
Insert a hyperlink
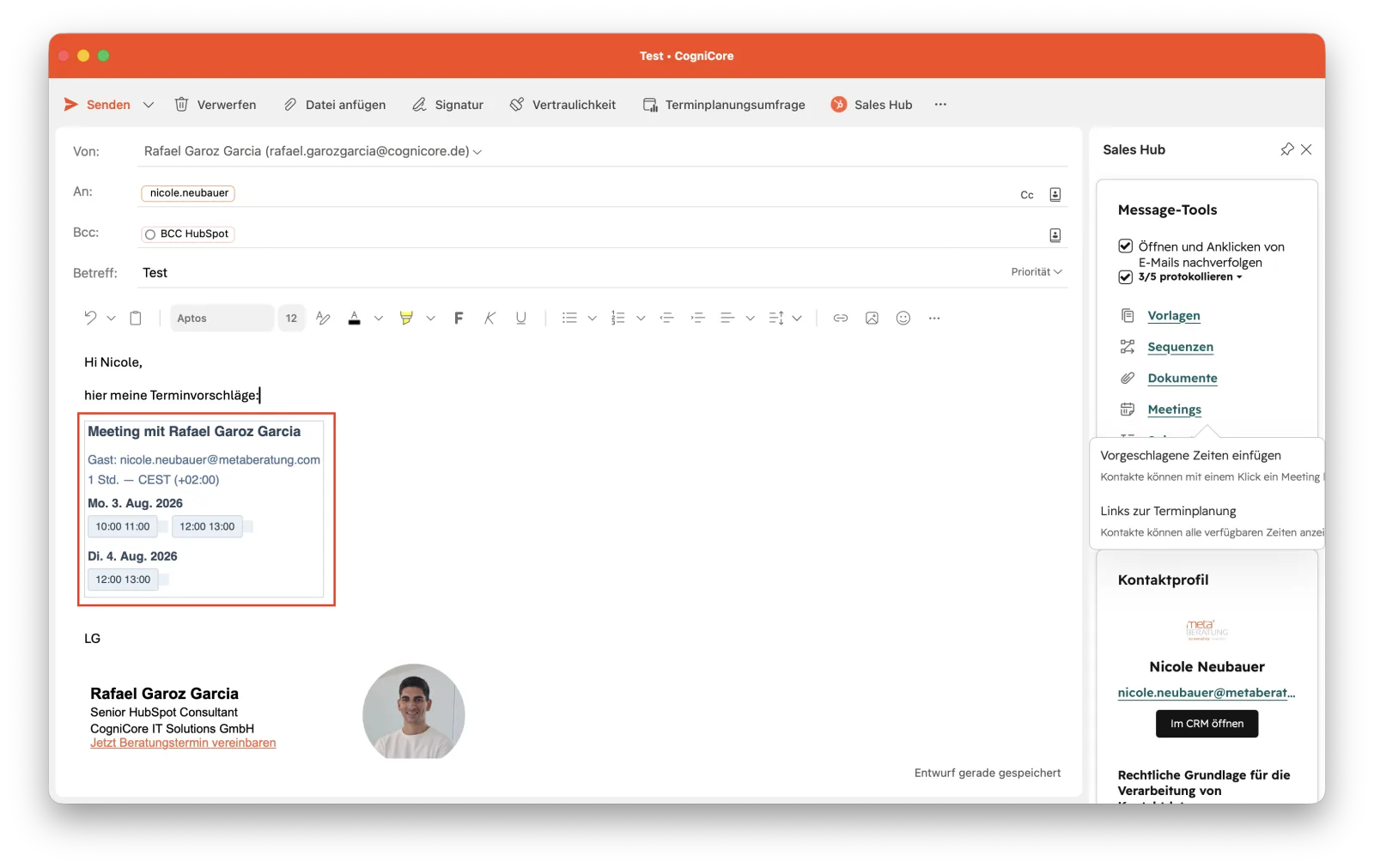pos(841,319)
